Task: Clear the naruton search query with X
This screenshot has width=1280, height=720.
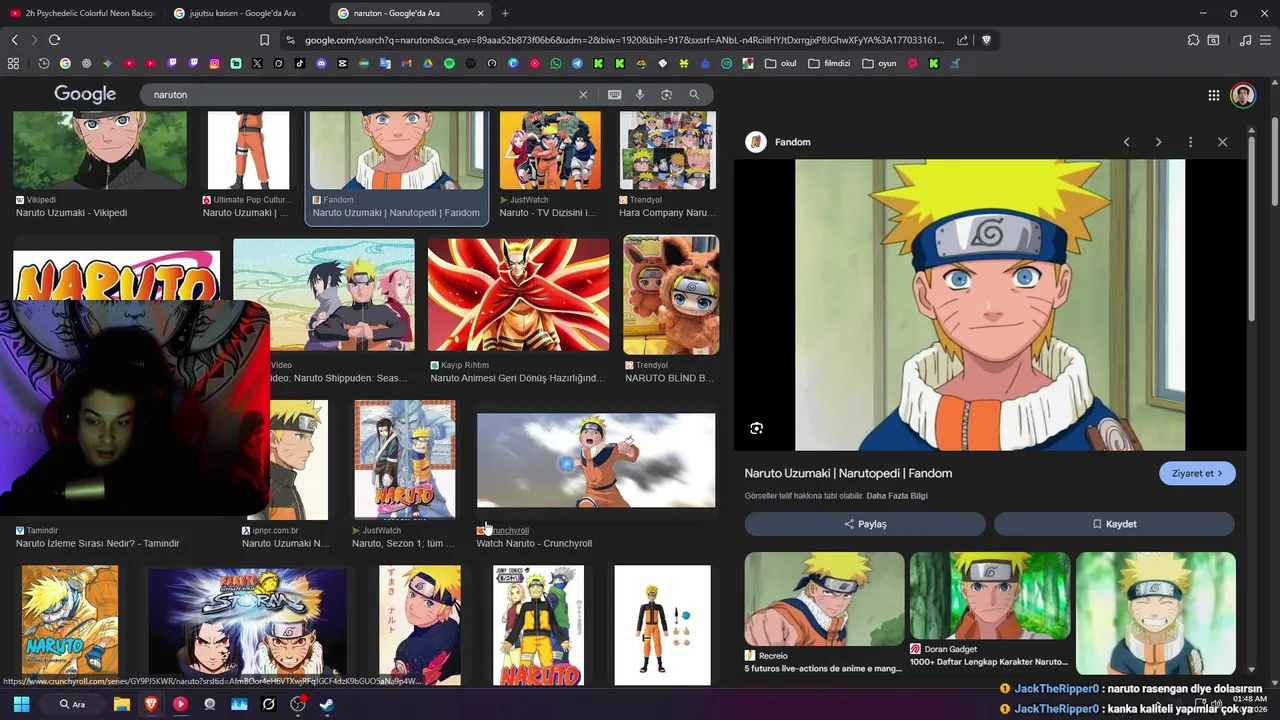Action: (x=583, y=94)
